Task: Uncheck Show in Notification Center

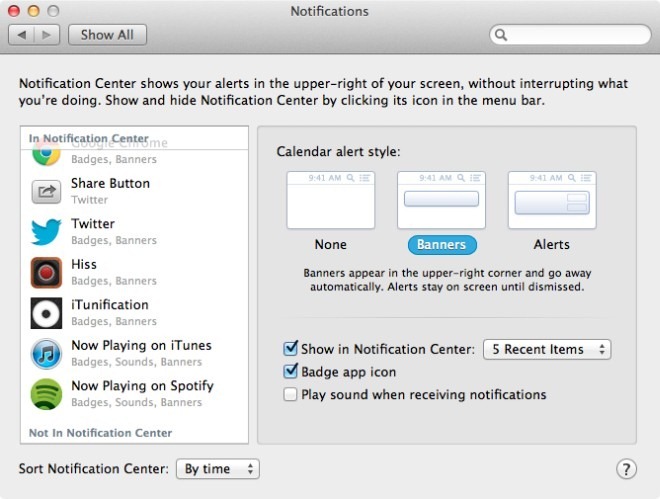Action: [291, 348]
